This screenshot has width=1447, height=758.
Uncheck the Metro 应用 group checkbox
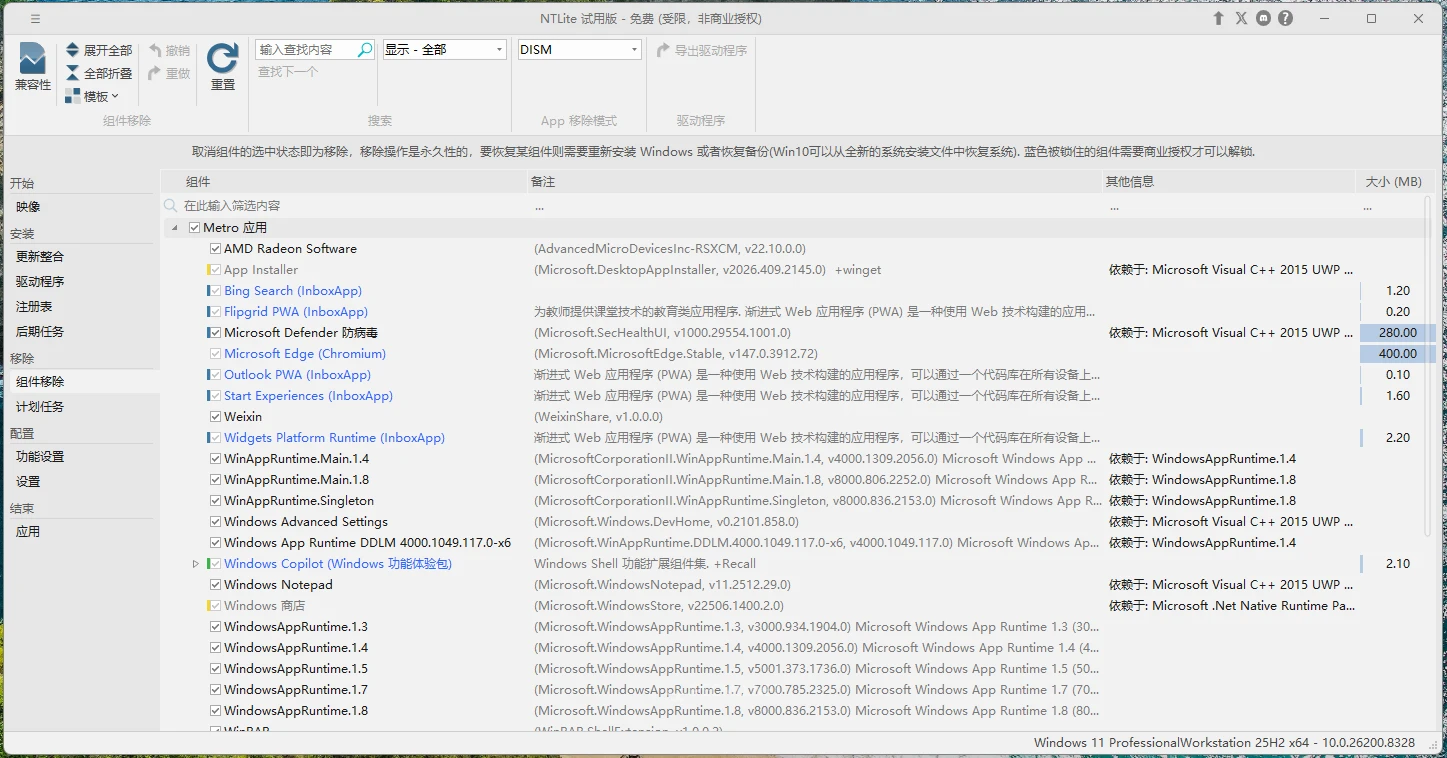(195, 228)
